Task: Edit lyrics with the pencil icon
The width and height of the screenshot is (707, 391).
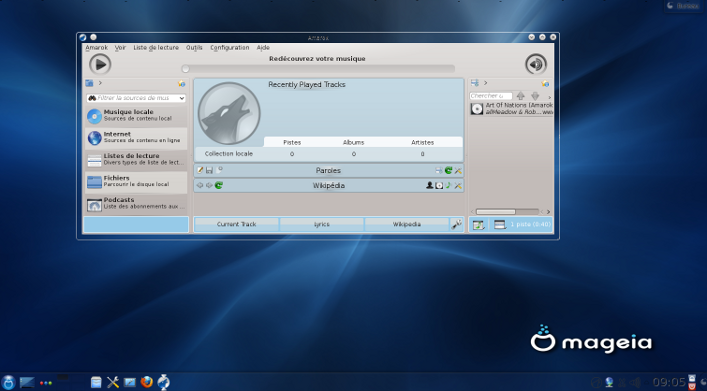Action: tap(200, 170)
